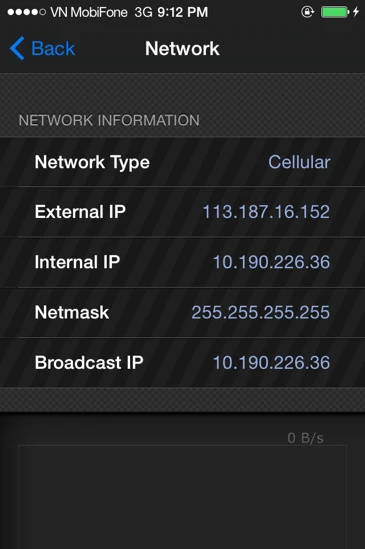
Task: Tap the 0 B/s traffic rate label
Action: pos(305,438)
